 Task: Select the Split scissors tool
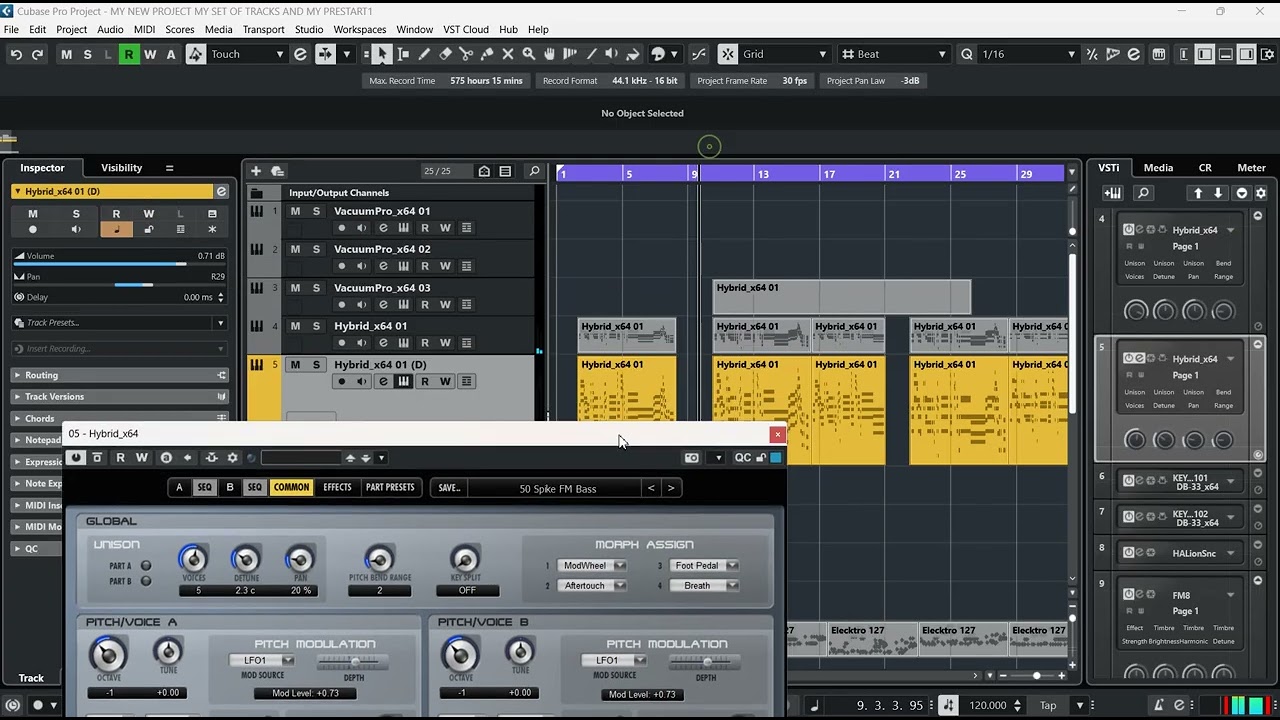[466, 54]
